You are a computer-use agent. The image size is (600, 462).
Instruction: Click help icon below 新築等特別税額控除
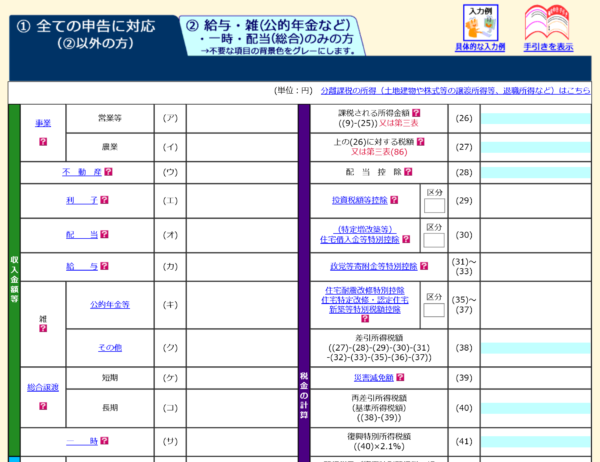365,318
